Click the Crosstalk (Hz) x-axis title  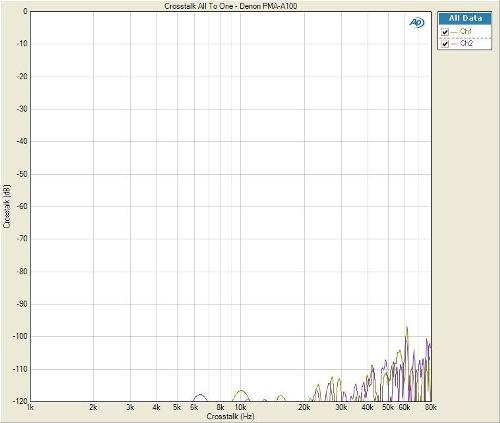[230, 416]
